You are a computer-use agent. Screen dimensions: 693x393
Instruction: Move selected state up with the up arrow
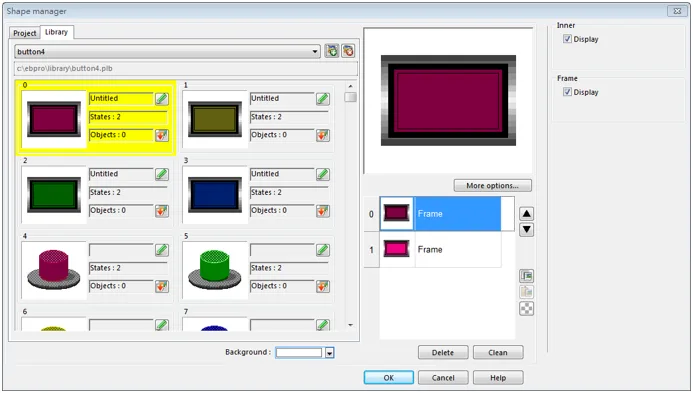point(526,214)
